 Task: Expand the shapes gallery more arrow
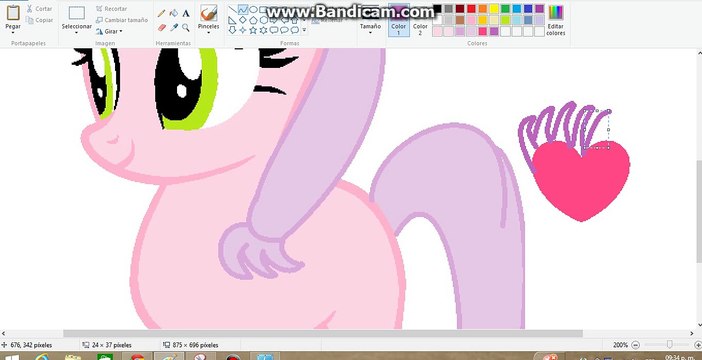[x=304, y=30]
